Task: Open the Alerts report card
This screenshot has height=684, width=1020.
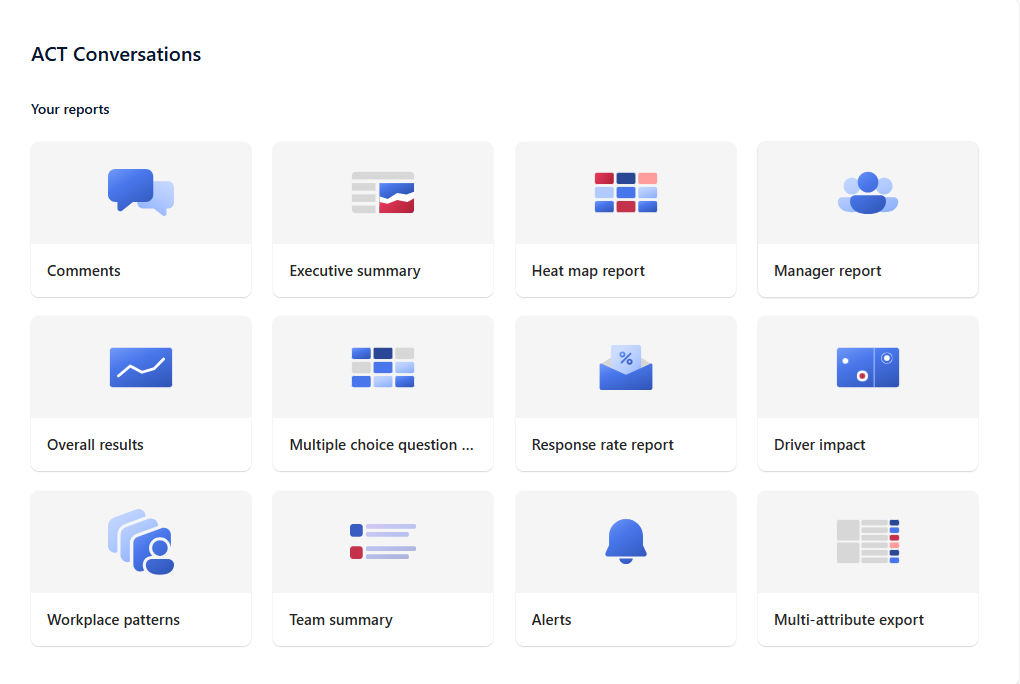Action: point(625,569)
